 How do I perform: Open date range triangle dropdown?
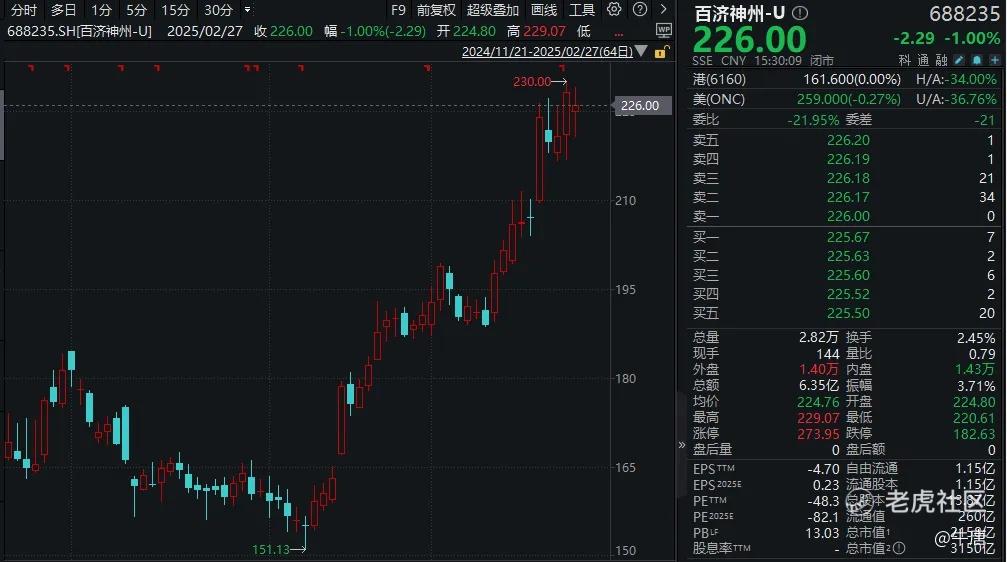click(x=641, y=51)
